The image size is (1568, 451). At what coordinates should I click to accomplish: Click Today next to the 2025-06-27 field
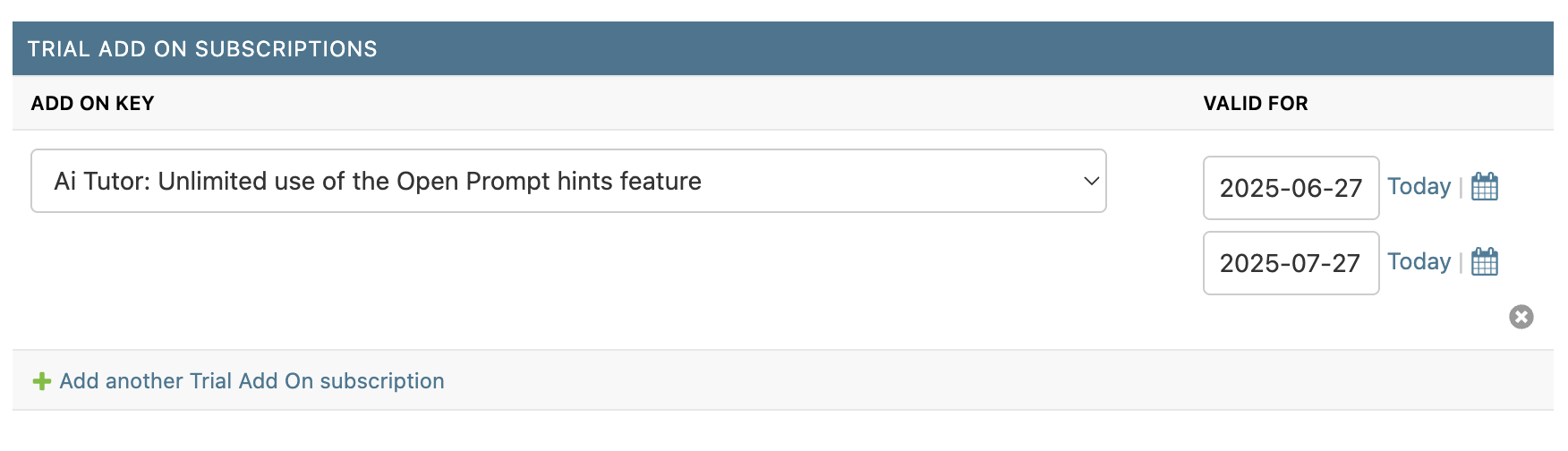(x=1419, y=187)
